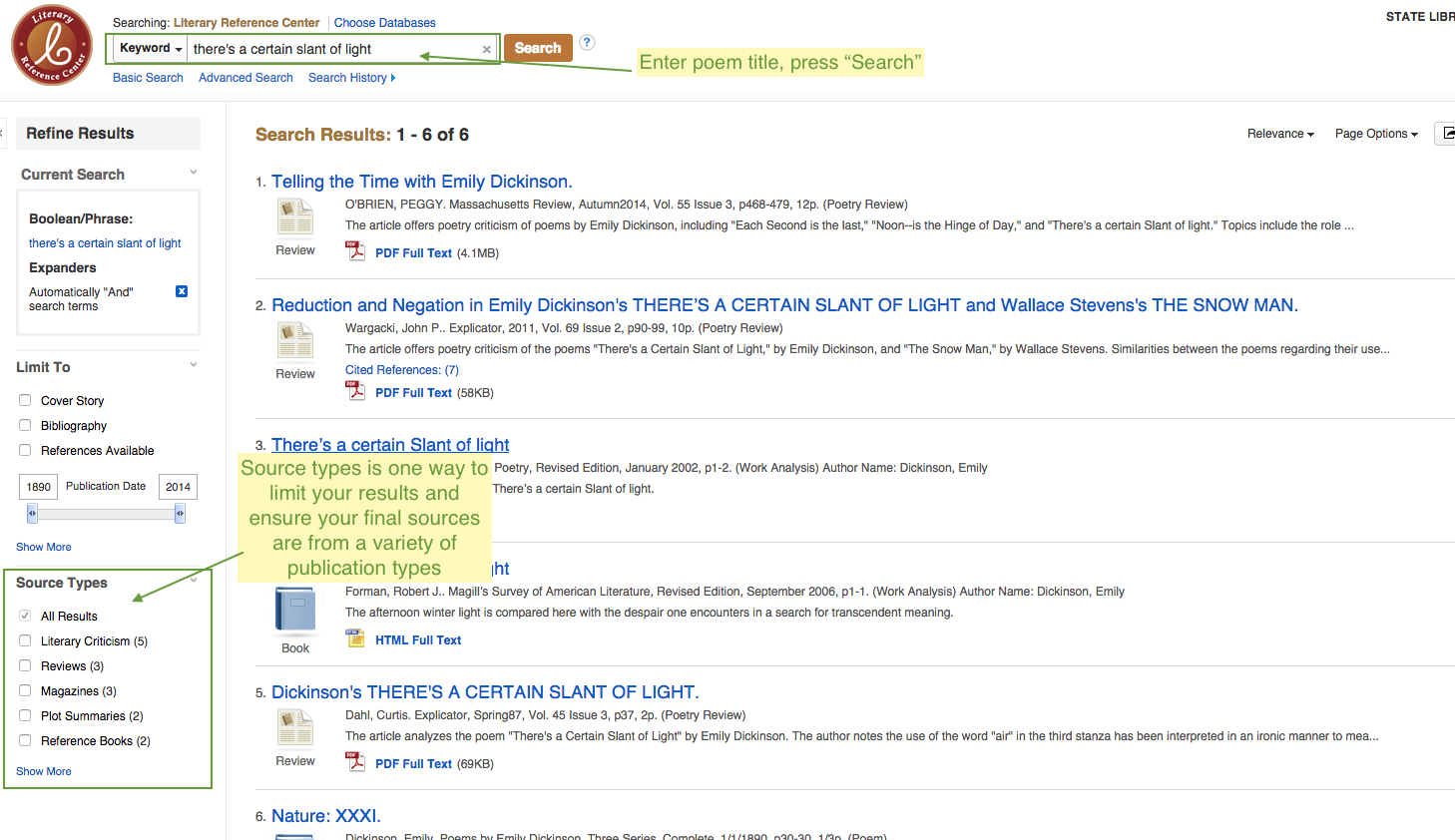The height and width of the screenshot is (840, 1455).
Task: Toggle the All Results source type checkbox
Action: tap(25, 616)
